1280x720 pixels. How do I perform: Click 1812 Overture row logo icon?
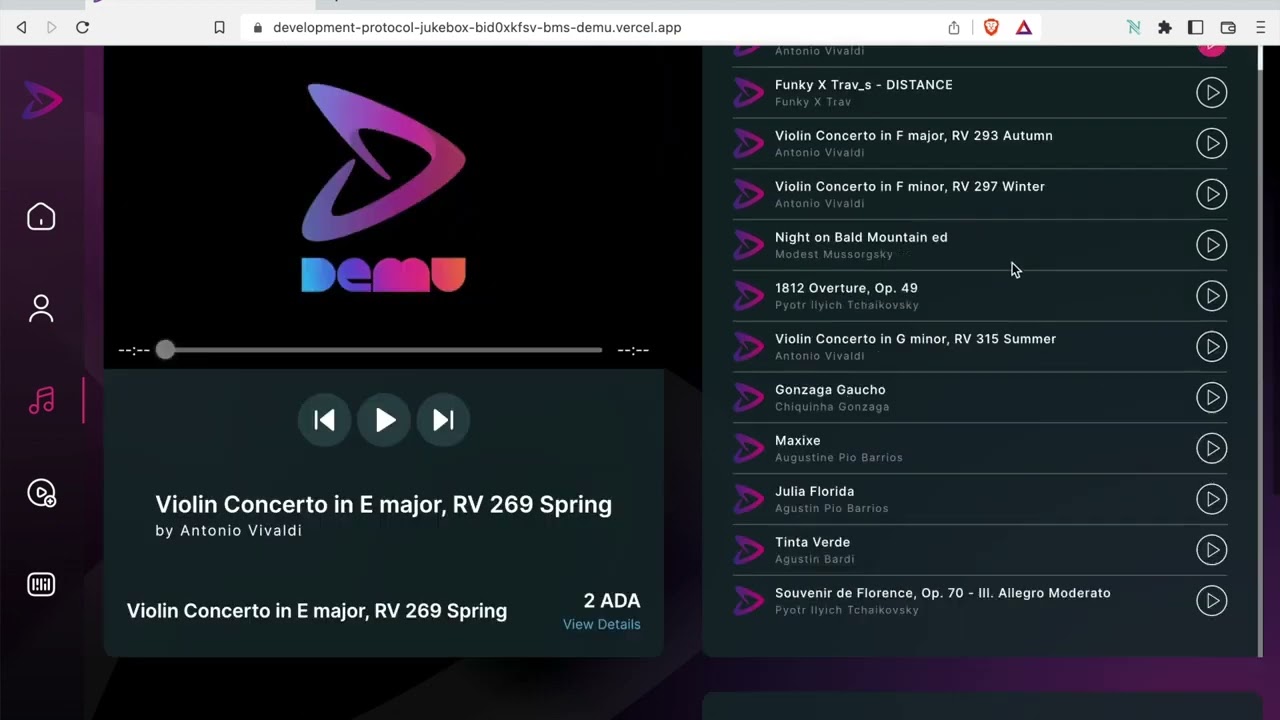click(748, 296)
